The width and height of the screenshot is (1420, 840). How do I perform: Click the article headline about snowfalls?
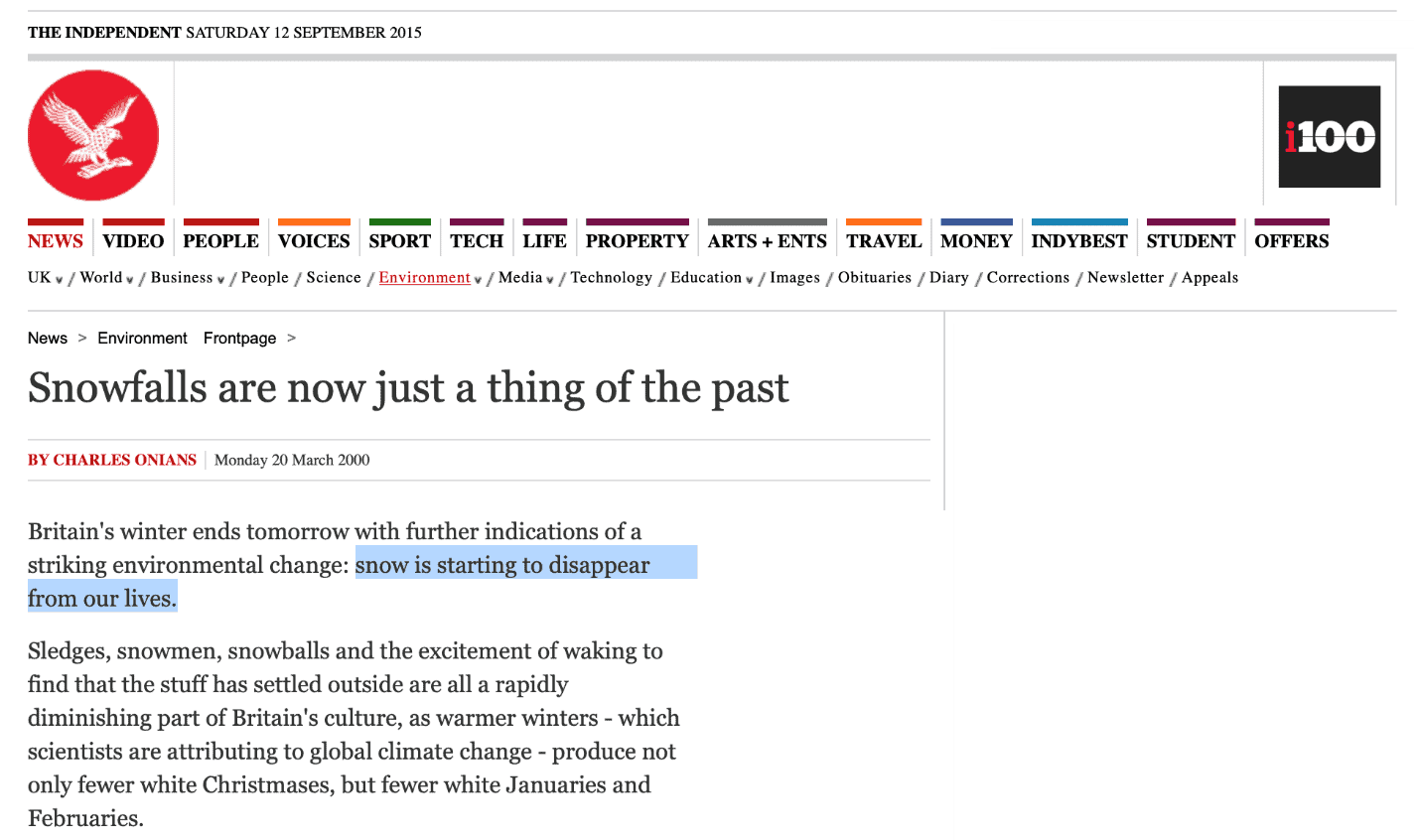click(x=408, y=388)
